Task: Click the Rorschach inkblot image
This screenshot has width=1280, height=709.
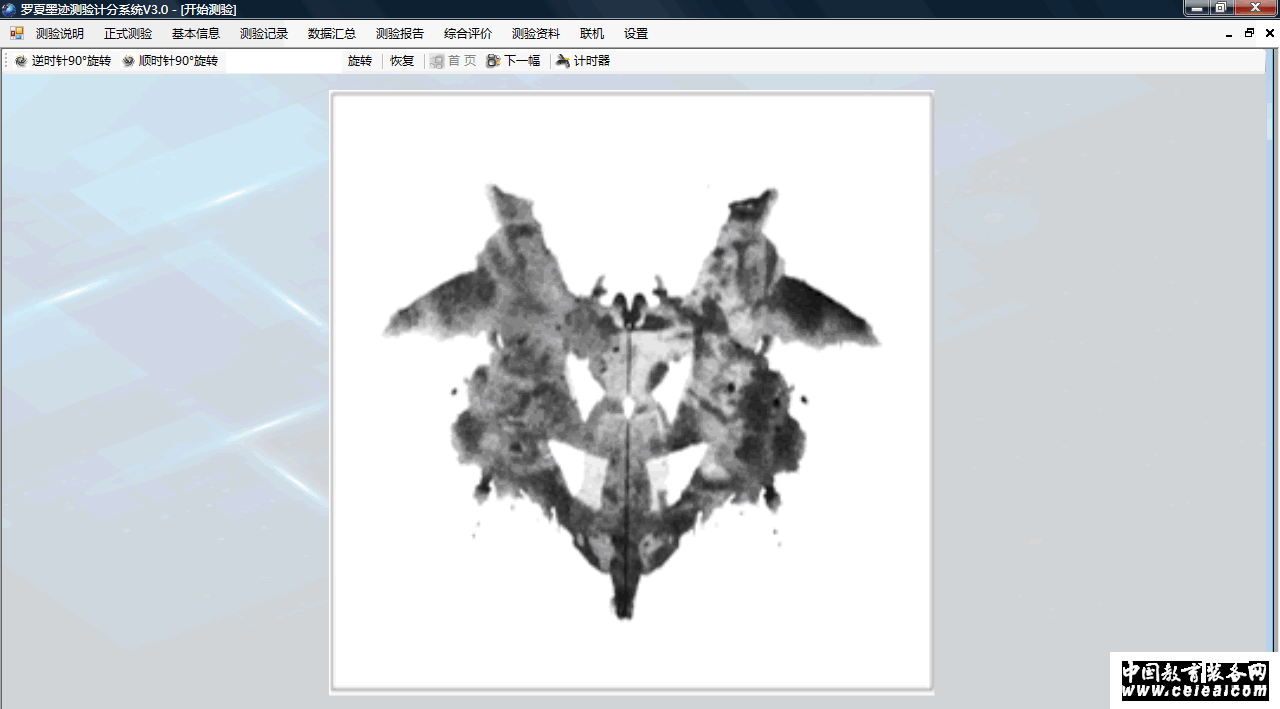Action: [x=631, y=391]
